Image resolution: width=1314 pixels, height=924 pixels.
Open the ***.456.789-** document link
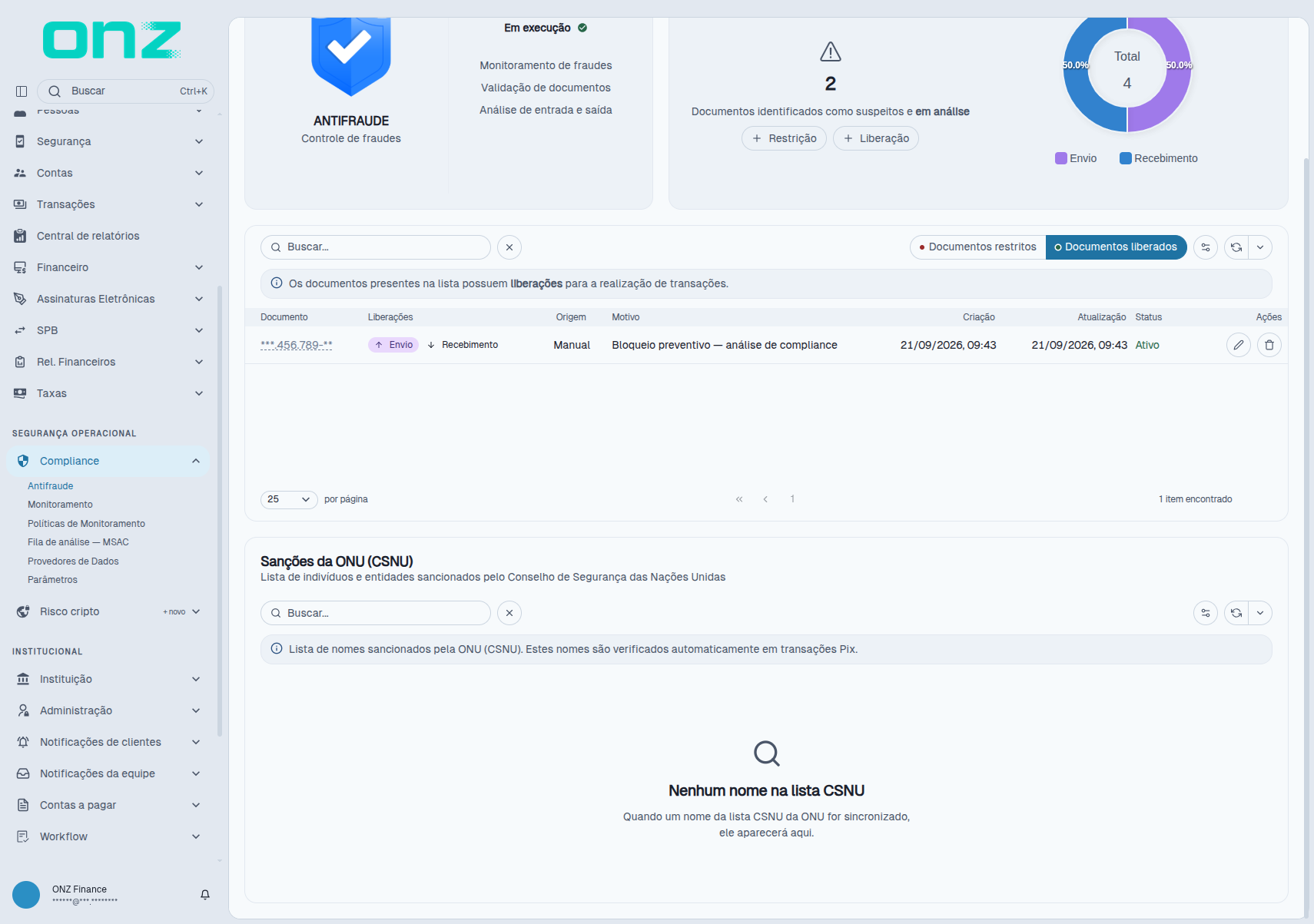297,345
